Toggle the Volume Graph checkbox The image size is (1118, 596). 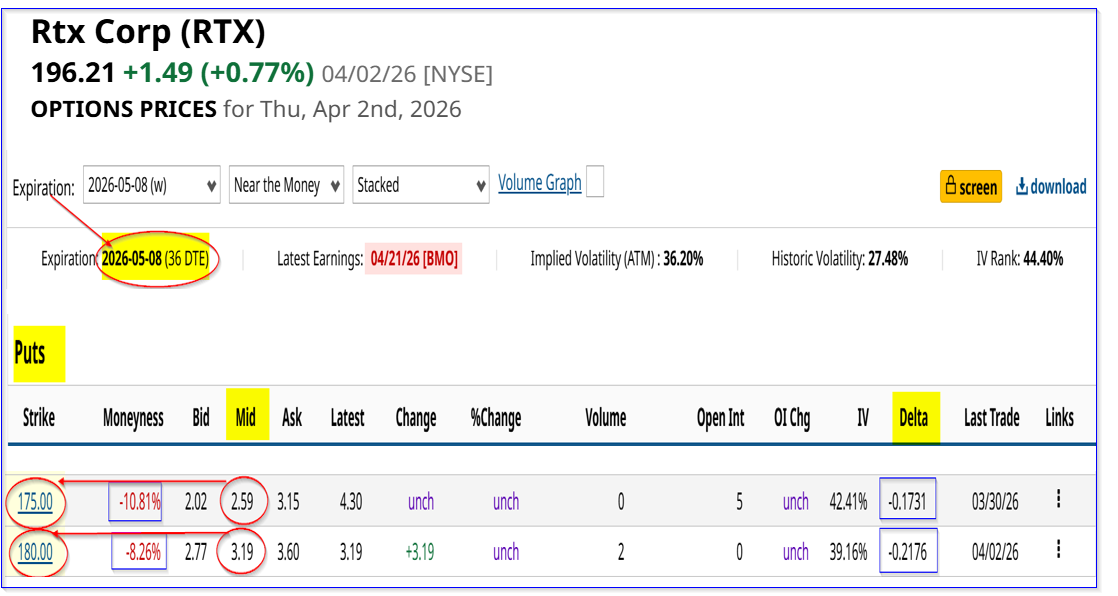pos(594,182)
